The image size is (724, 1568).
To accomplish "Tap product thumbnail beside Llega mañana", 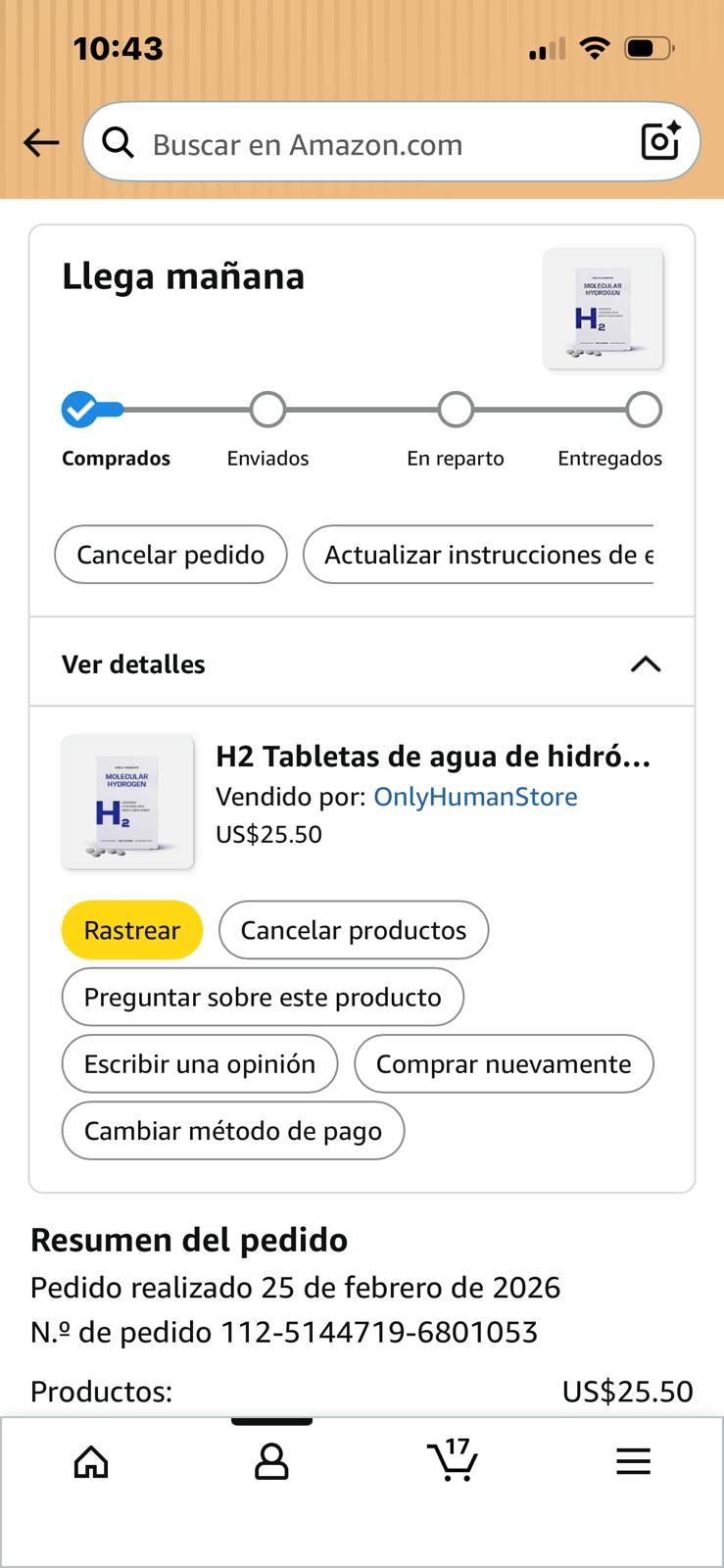I will (603, 309).
